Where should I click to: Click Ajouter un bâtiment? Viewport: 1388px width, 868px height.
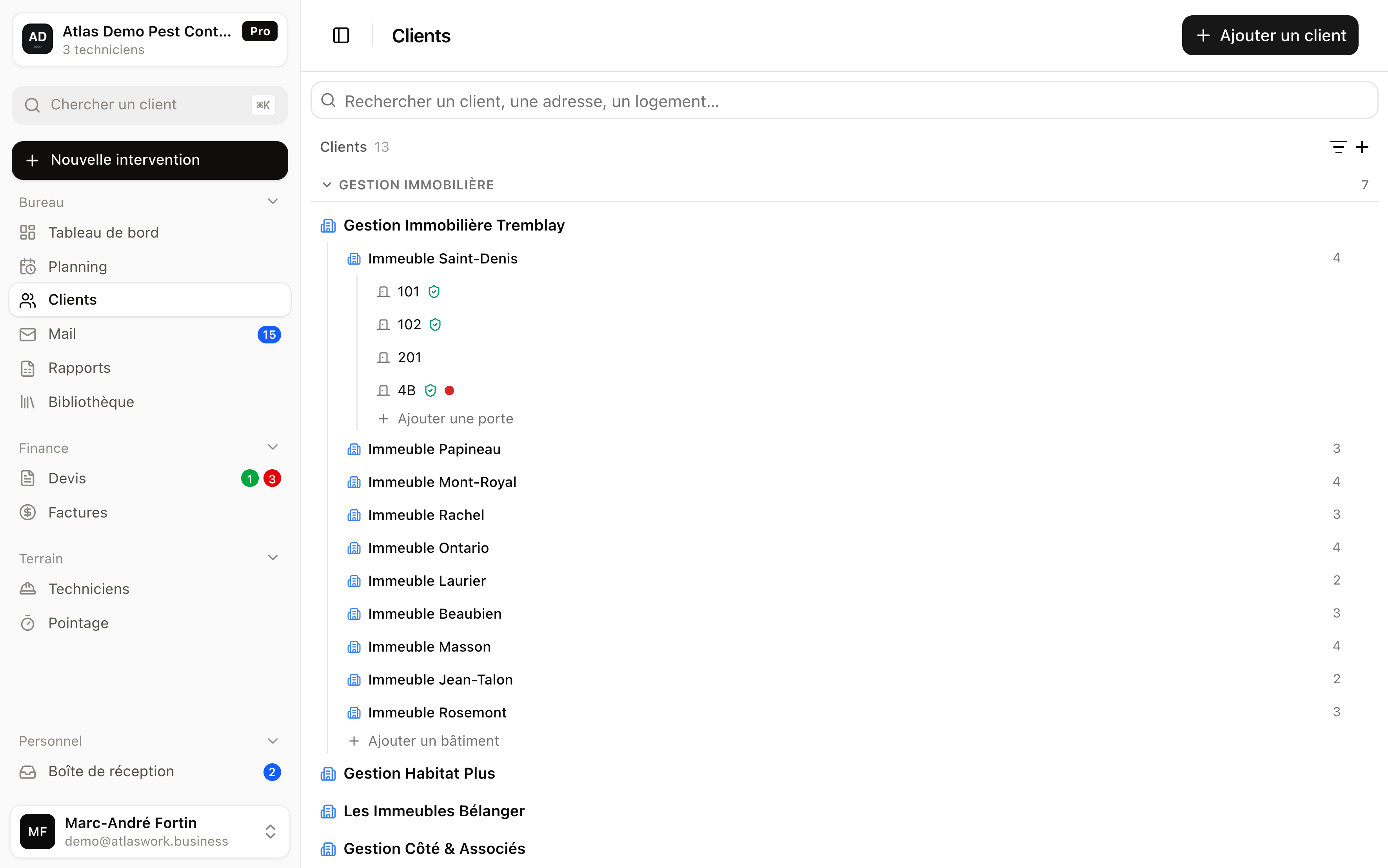(x=423, y=741)
